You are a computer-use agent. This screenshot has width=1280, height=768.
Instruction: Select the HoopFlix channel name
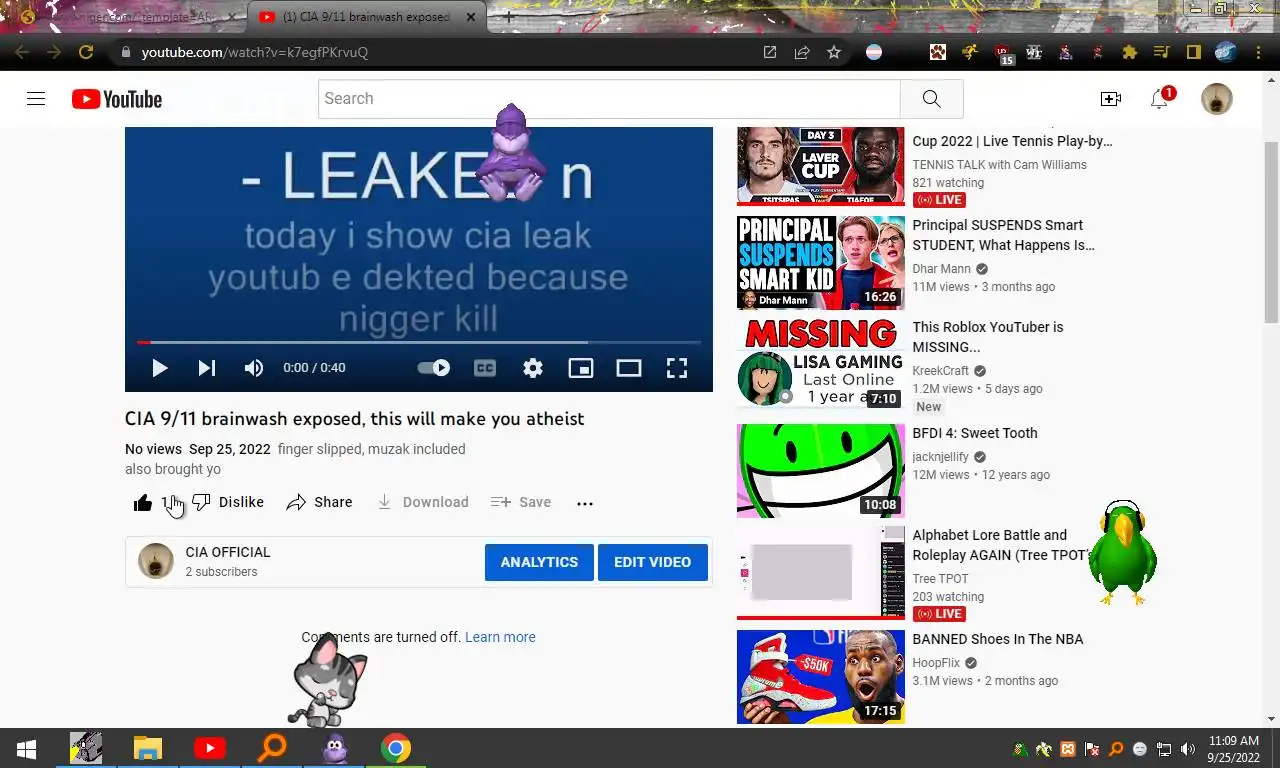tap(936, 663)
